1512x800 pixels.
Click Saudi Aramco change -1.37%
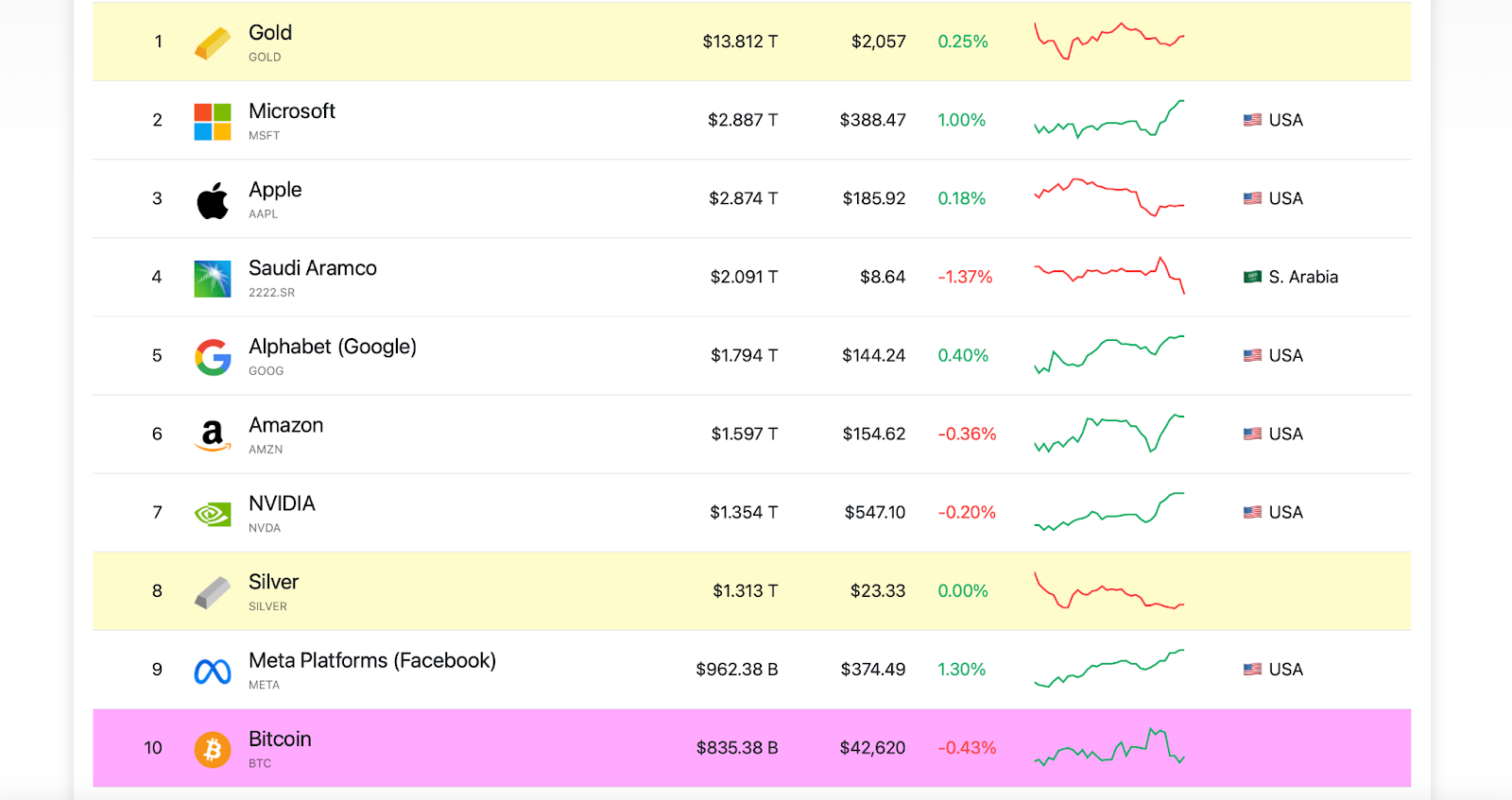click(x=965, y=277)
